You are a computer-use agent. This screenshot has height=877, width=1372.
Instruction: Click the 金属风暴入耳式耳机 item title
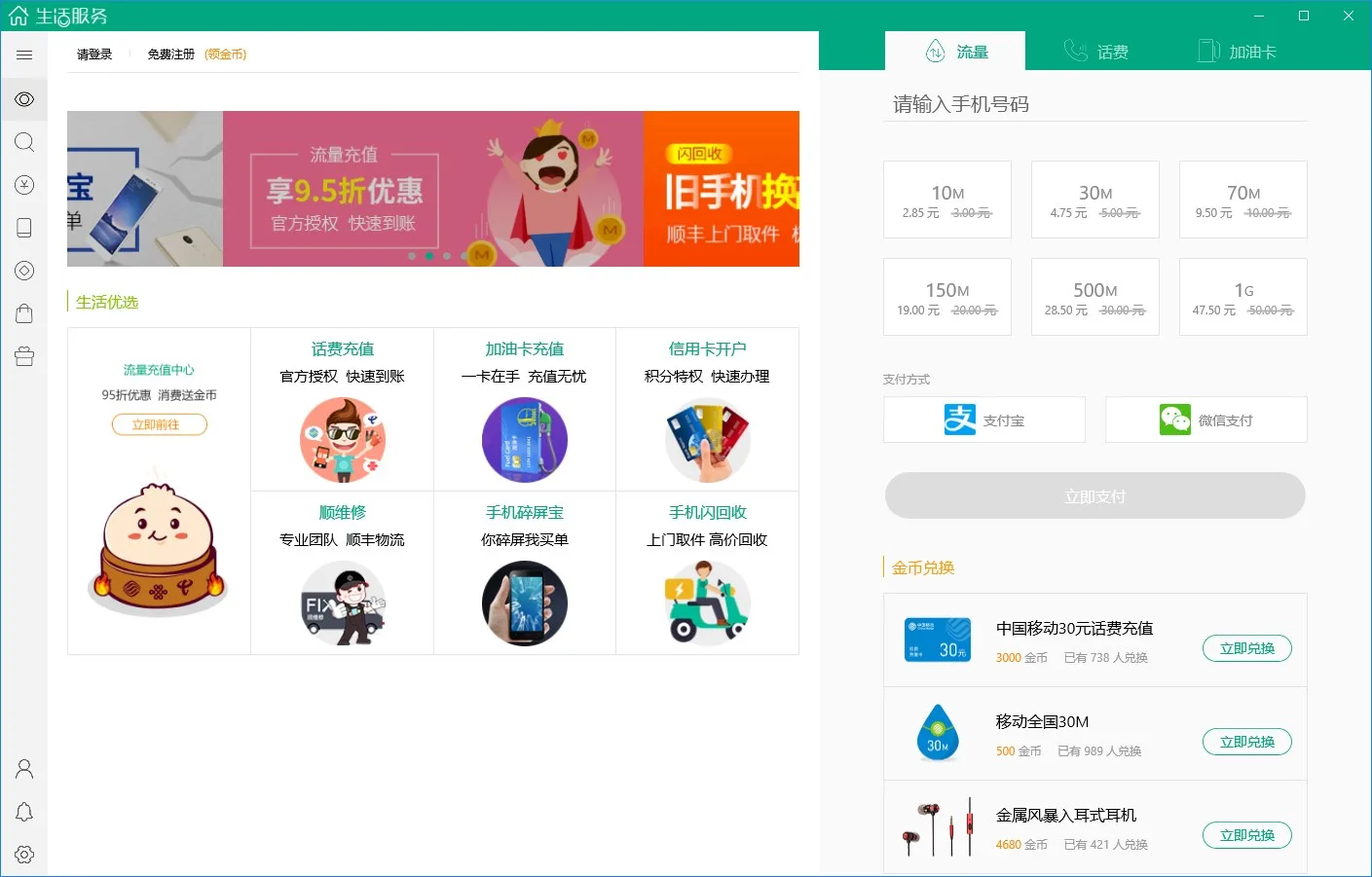pos(1066,815)
